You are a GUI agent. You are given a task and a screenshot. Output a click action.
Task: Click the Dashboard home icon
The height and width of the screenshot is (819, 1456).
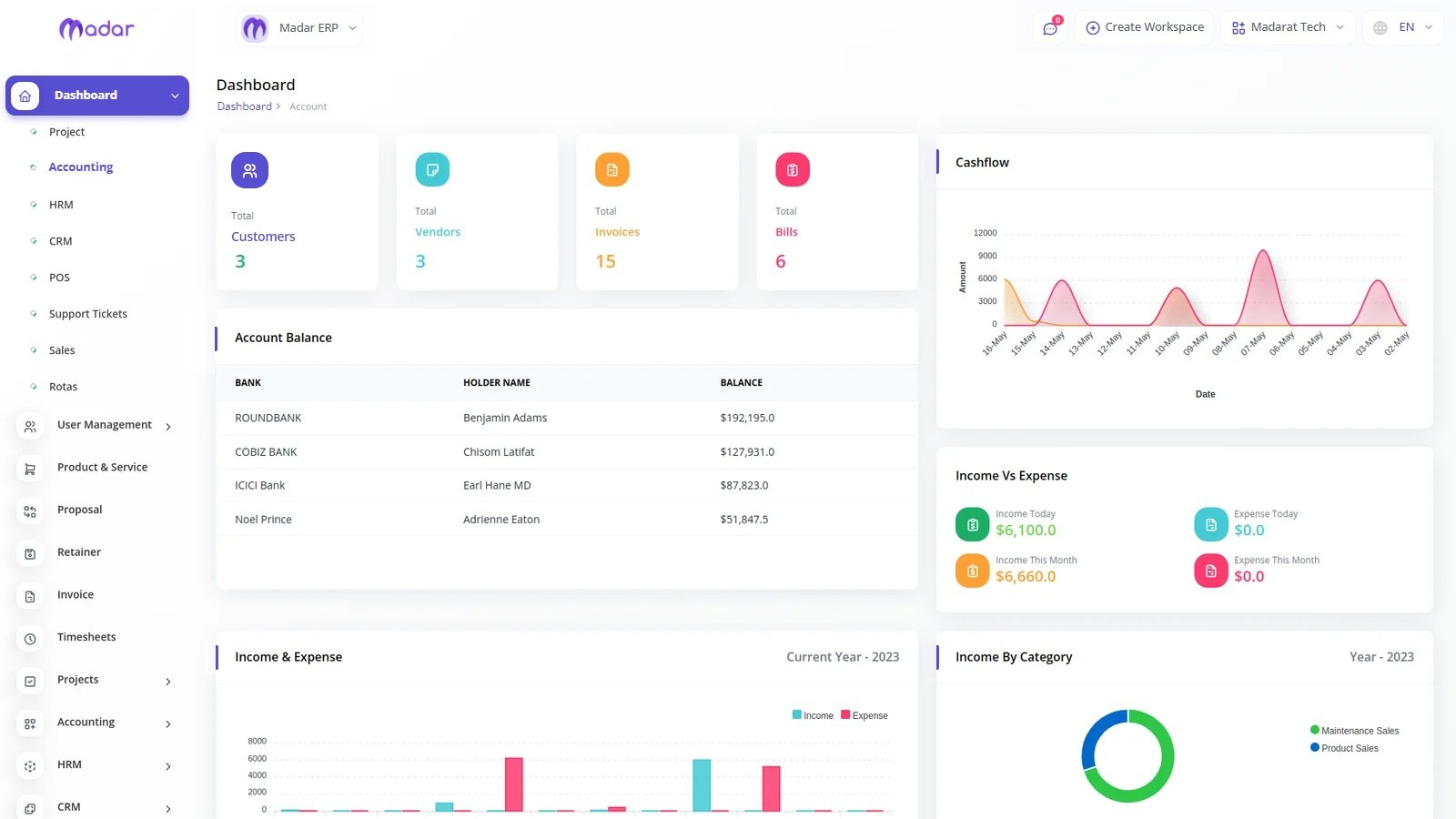click(25, 96)
